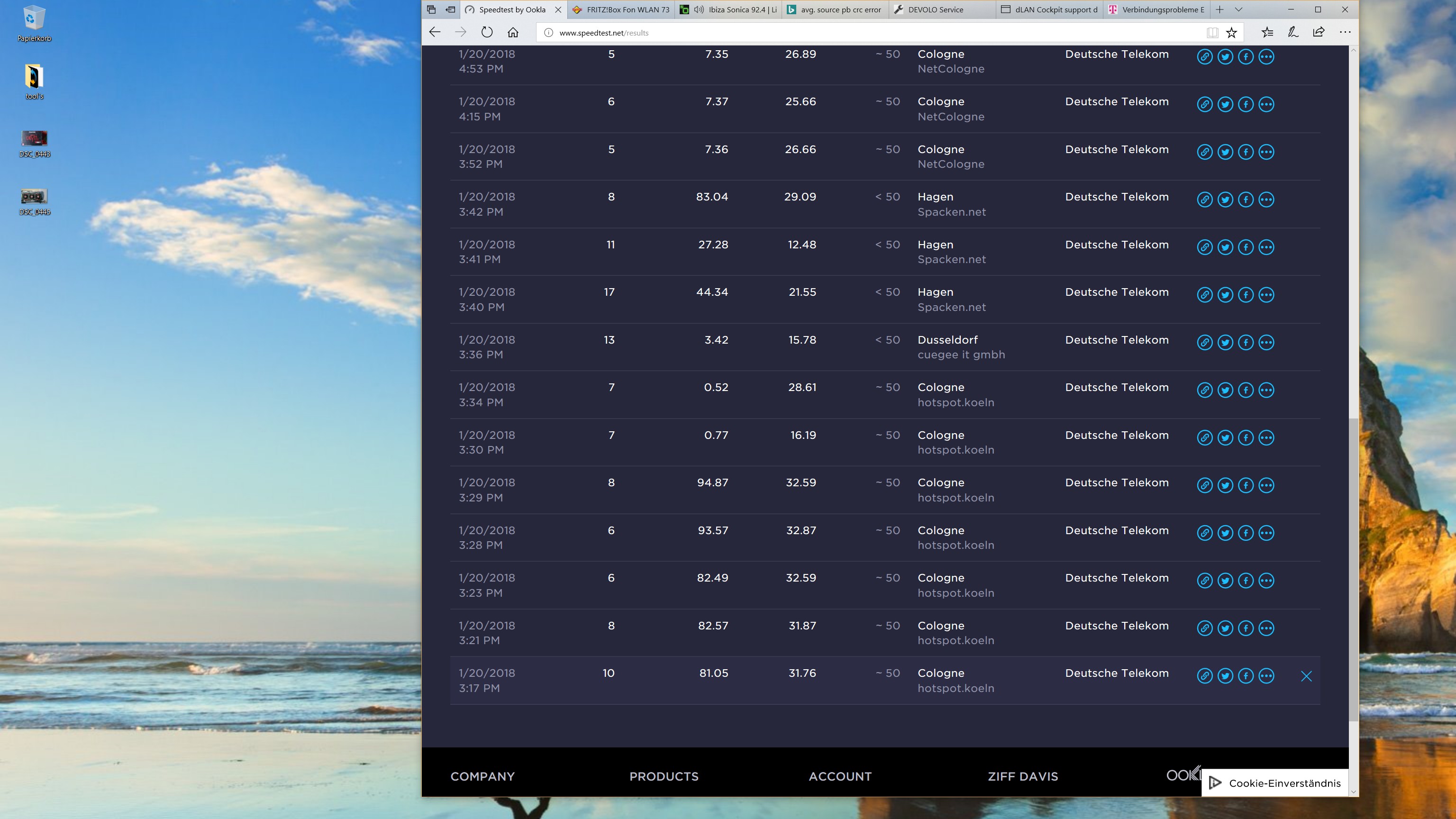Image resolution: width=1456 pixels, height=819 pixels.
Task: Delete the 3:17 PM result row
Action: click(1306, 676)
